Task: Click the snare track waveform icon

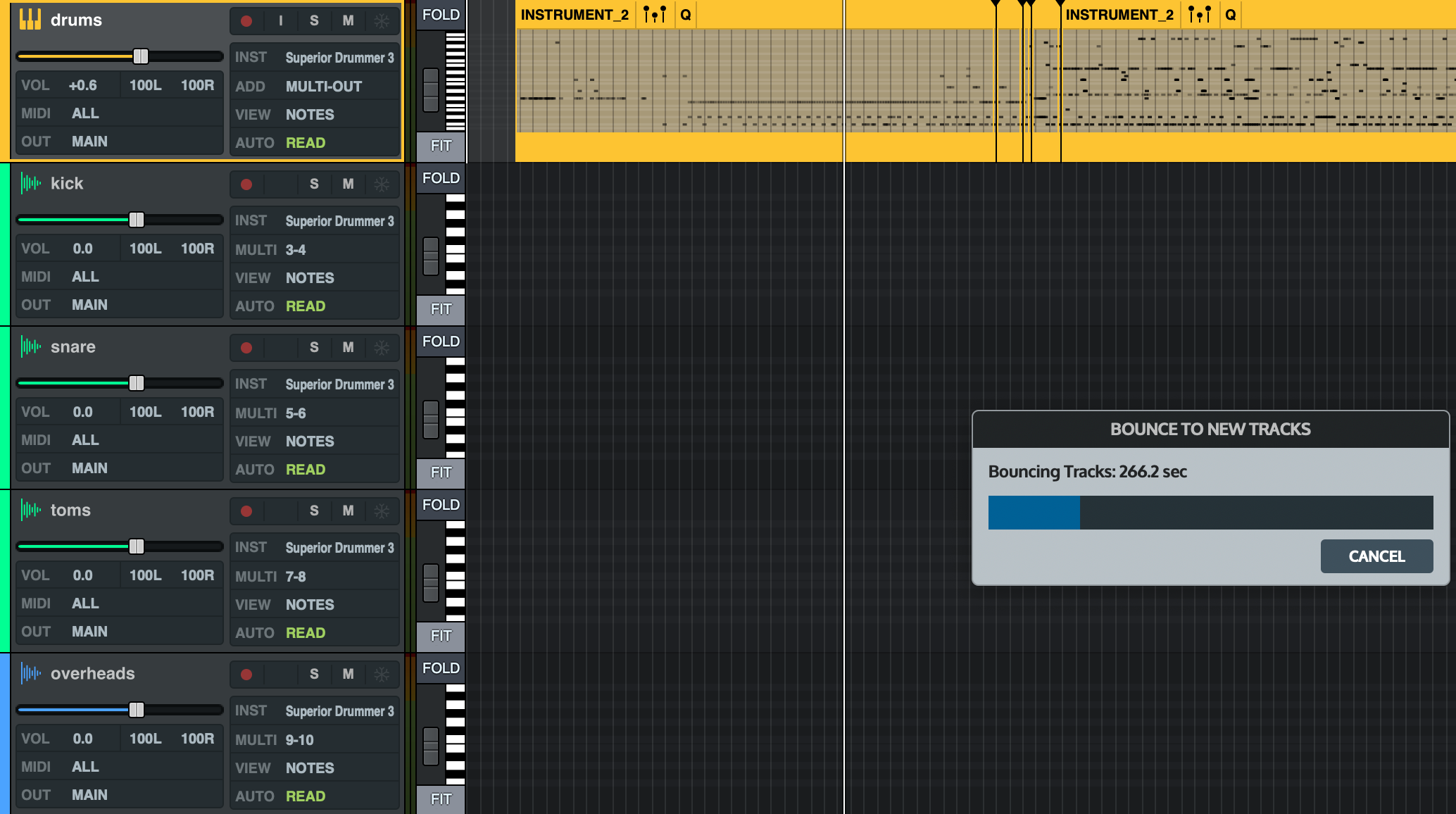Action: click(x=30, y=346)
